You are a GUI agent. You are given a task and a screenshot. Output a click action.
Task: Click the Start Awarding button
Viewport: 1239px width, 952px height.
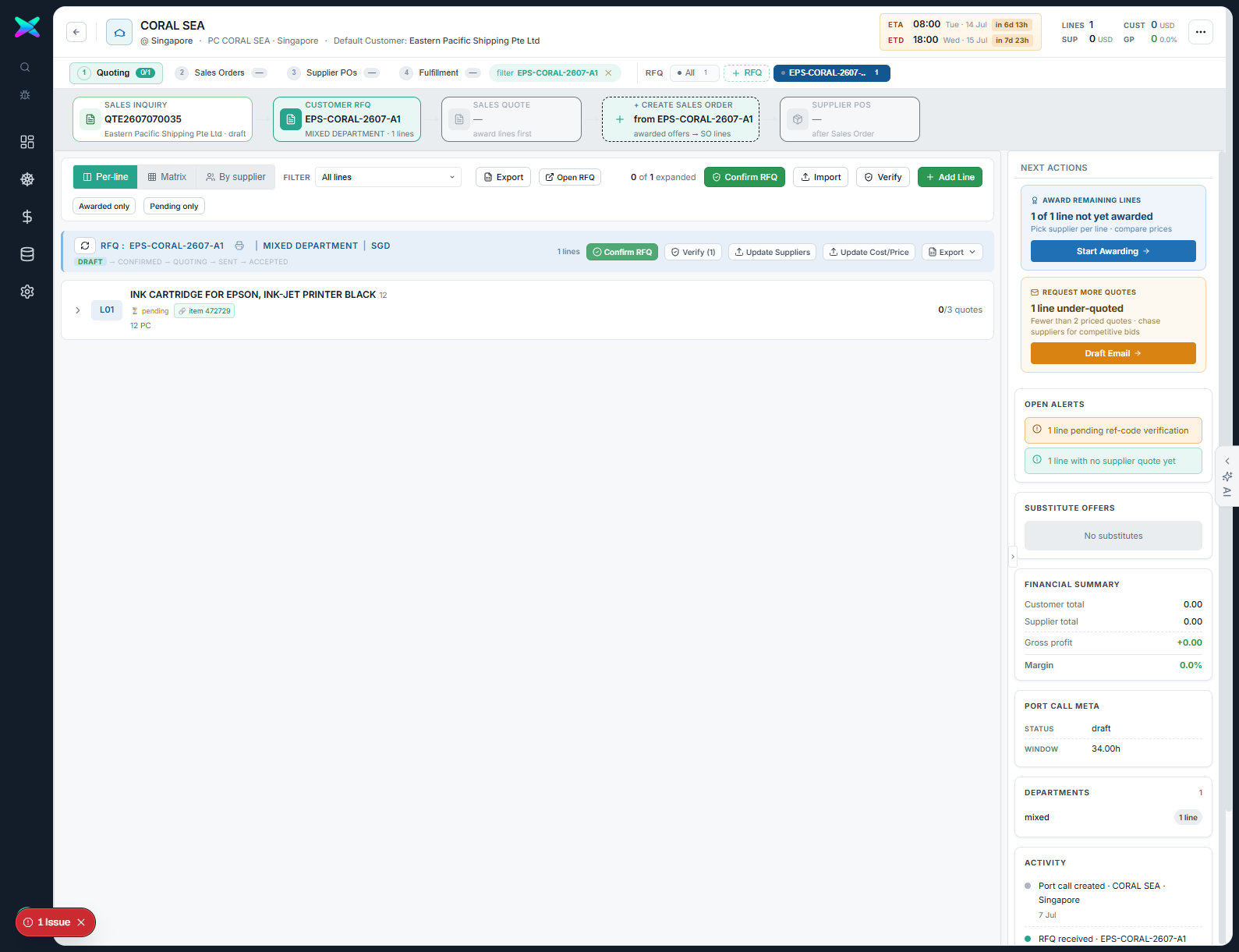click(1113, 251)
